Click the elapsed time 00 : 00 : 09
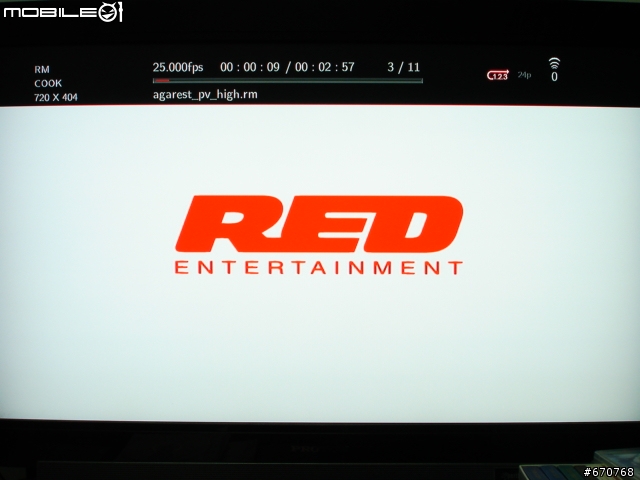The height and width of the screenshot is (480, 640). 250,67
